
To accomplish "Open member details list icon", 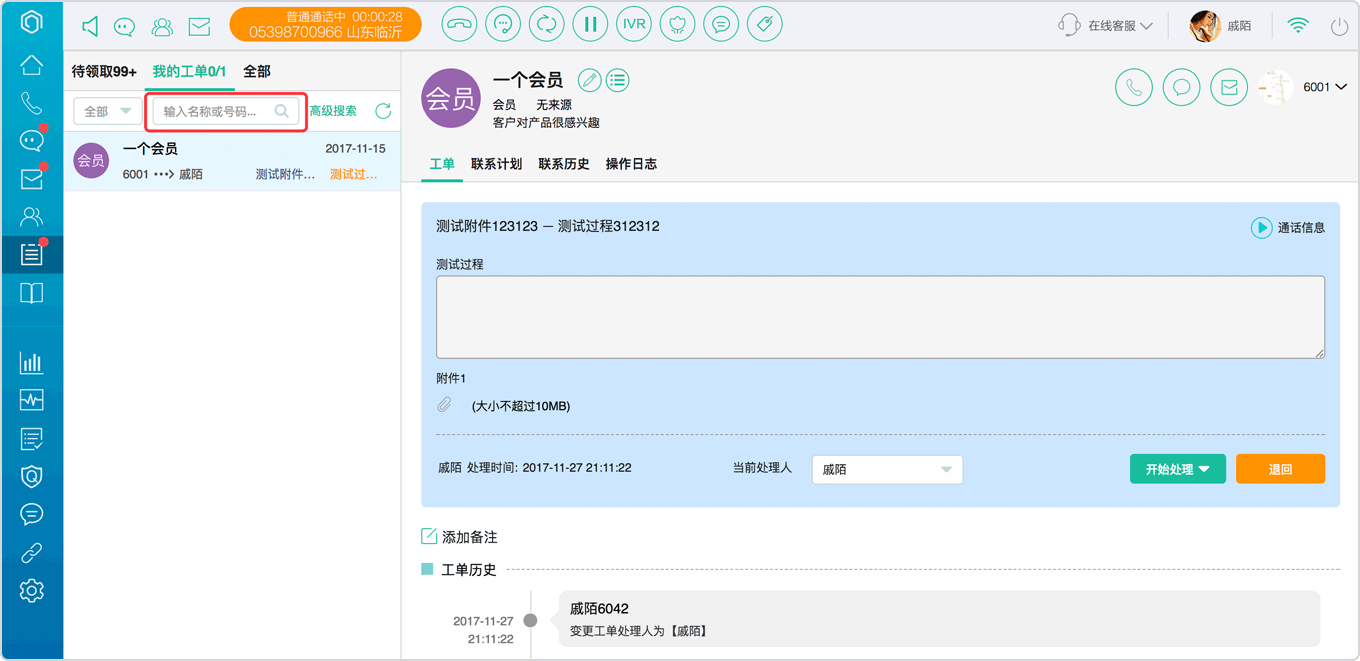I will coord(618,80).
